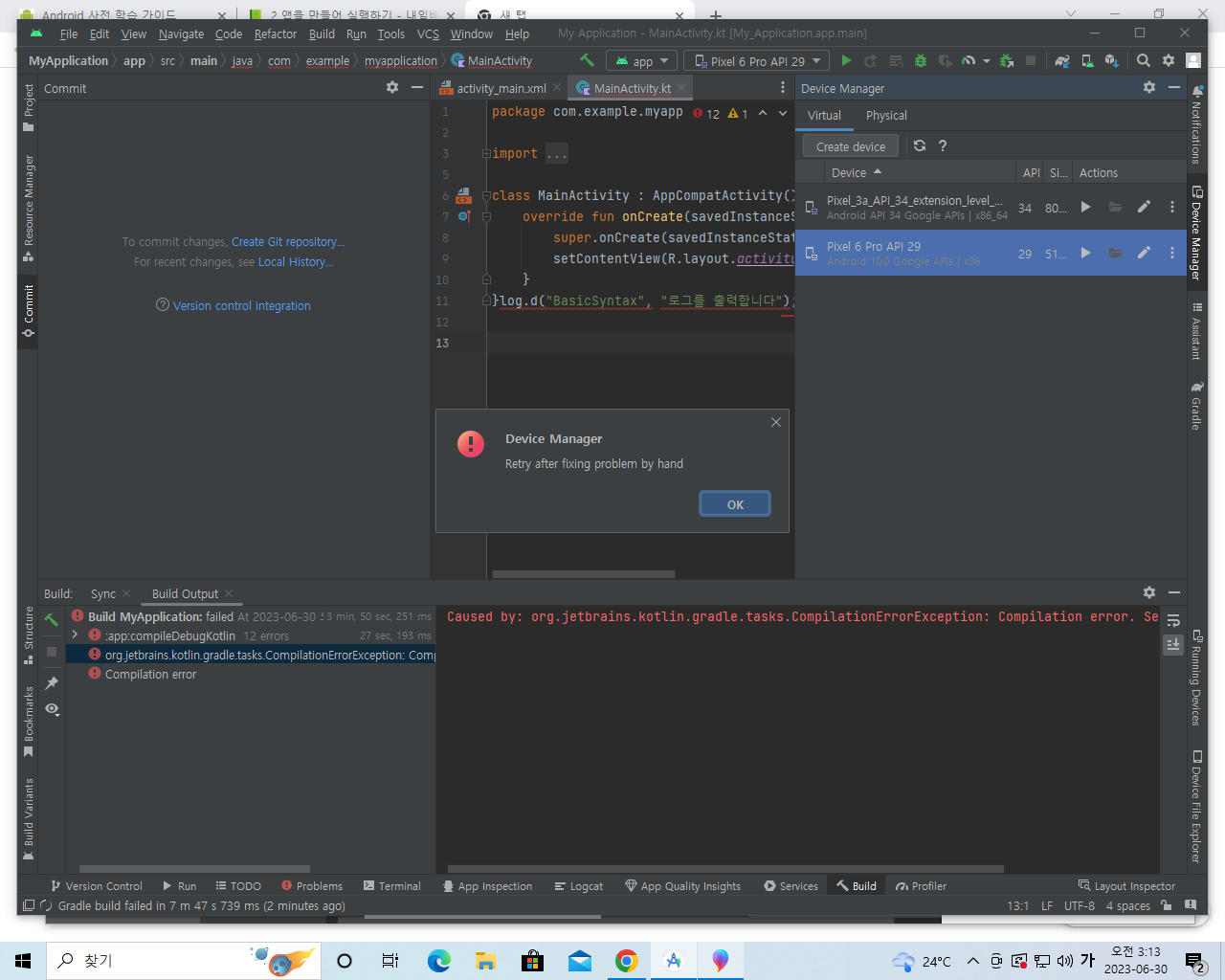Toggle soft-wrap in build output

[x=1173, y=620]
